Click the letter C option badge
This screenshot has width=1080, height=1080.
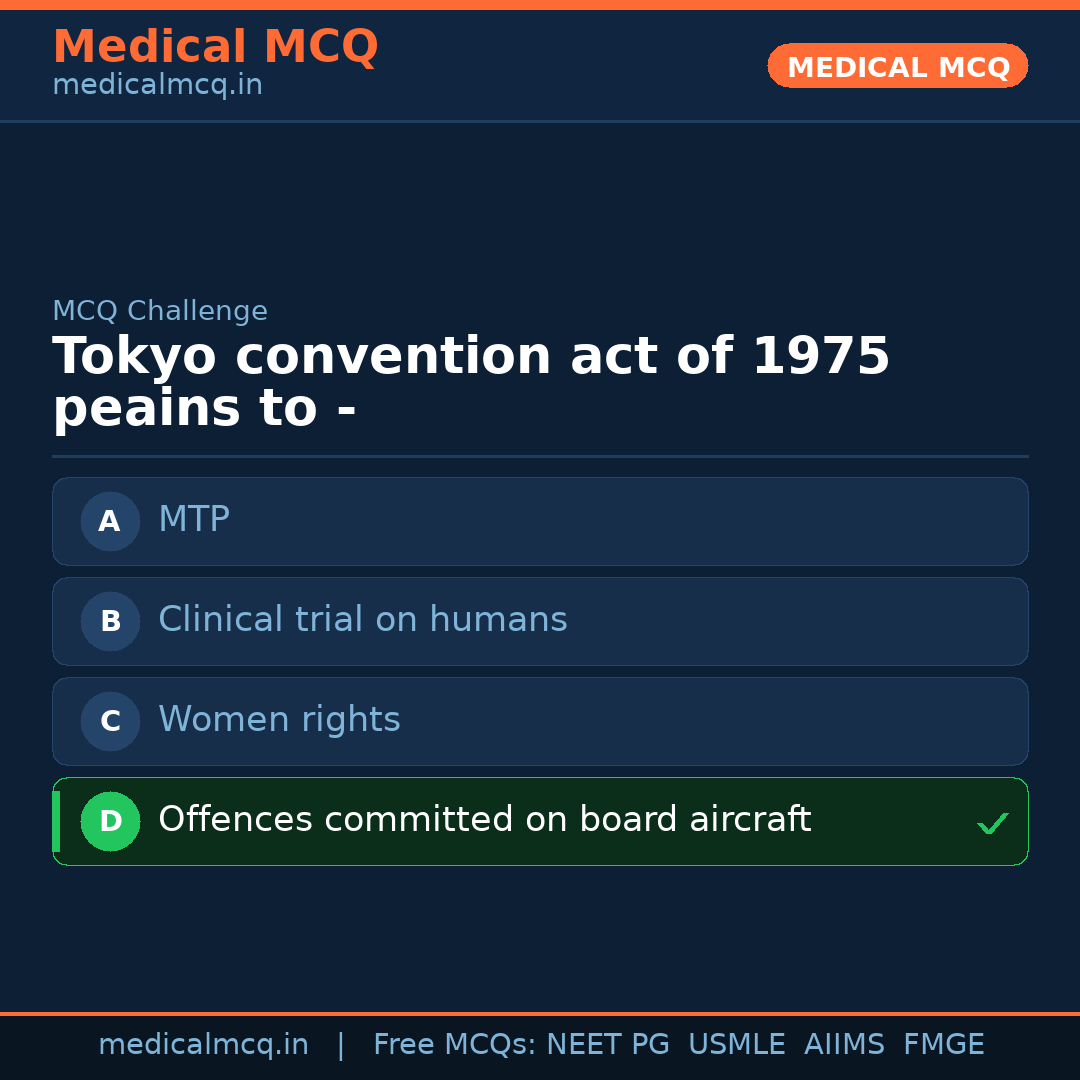point(110,721)
